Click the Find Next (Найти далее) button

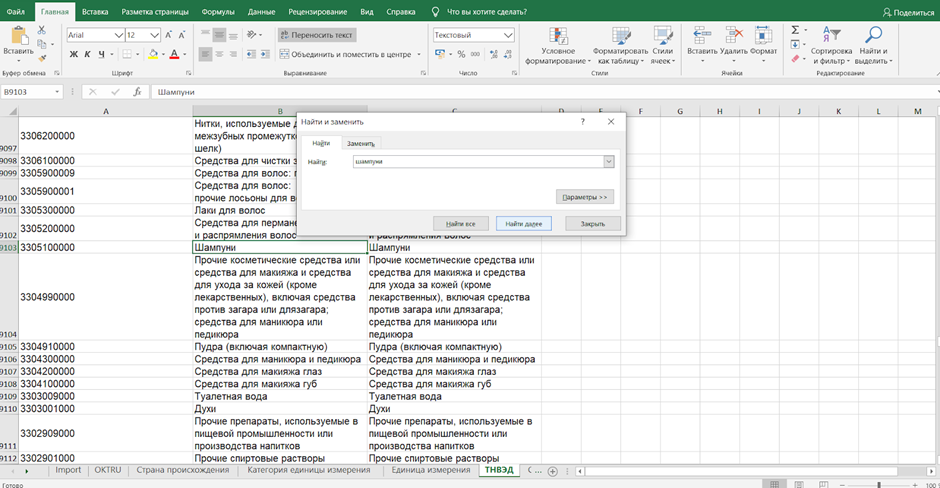tap(523, 223)
